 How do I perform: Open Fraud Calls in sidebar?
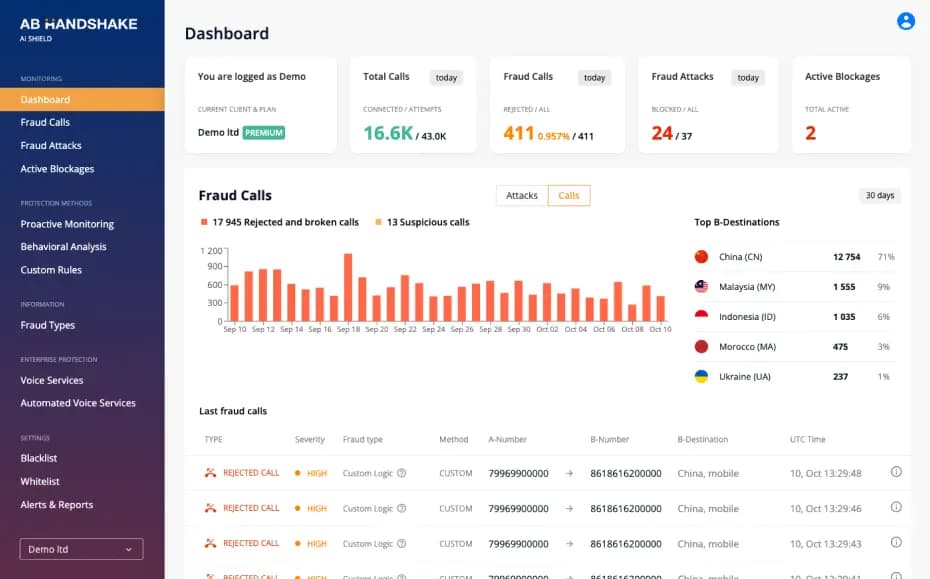(45, 122)
